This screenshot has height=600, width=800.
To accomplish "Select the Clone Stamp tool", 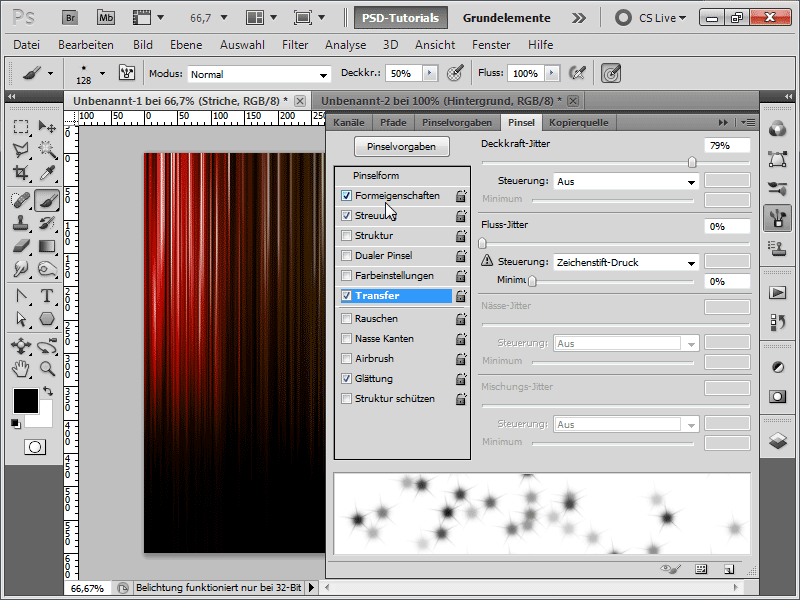I will [21, 223].
